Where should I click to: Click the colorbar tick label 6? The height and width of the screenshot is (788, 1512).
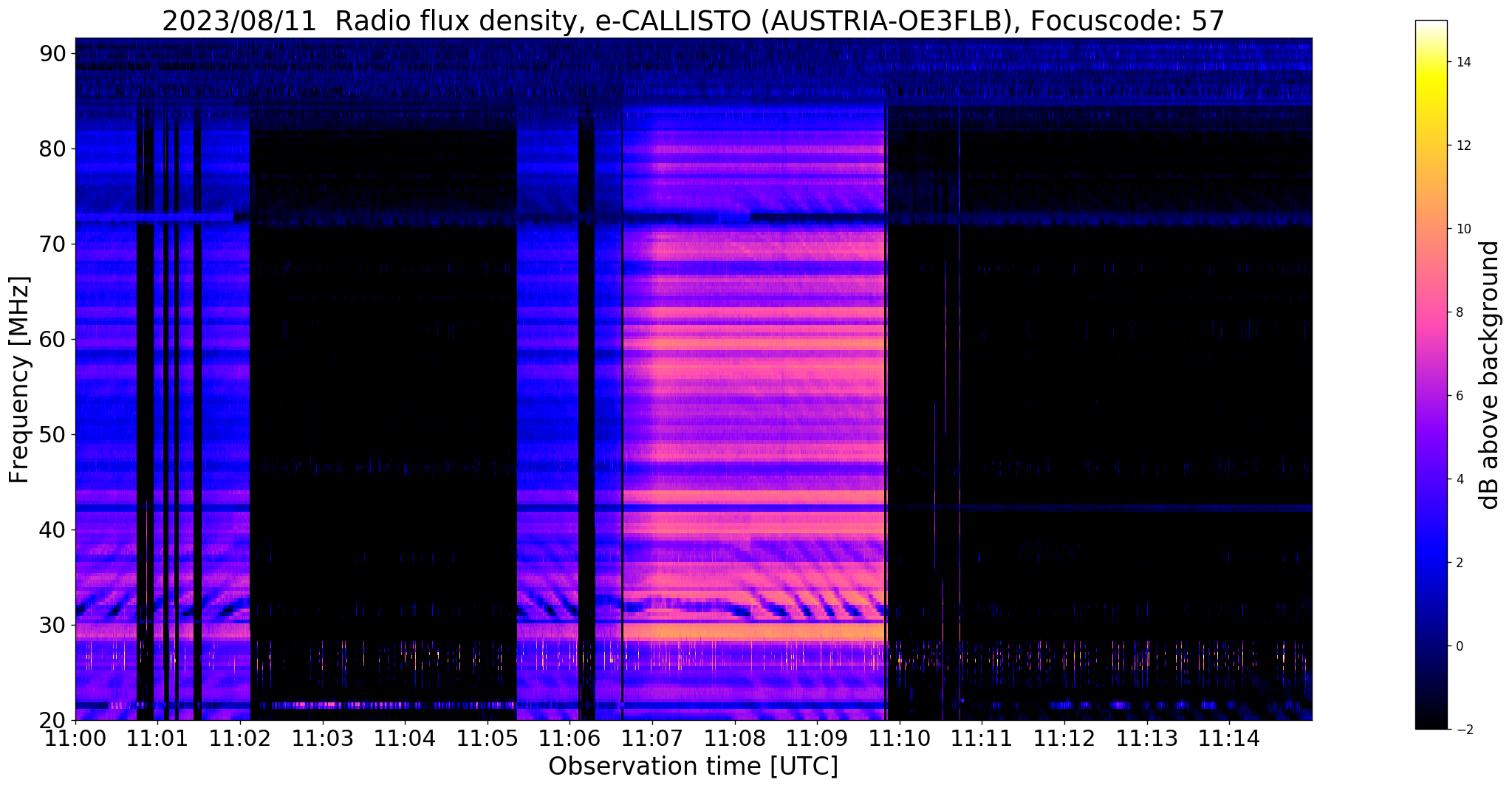pyautogui.click(x=1459, y=396)
